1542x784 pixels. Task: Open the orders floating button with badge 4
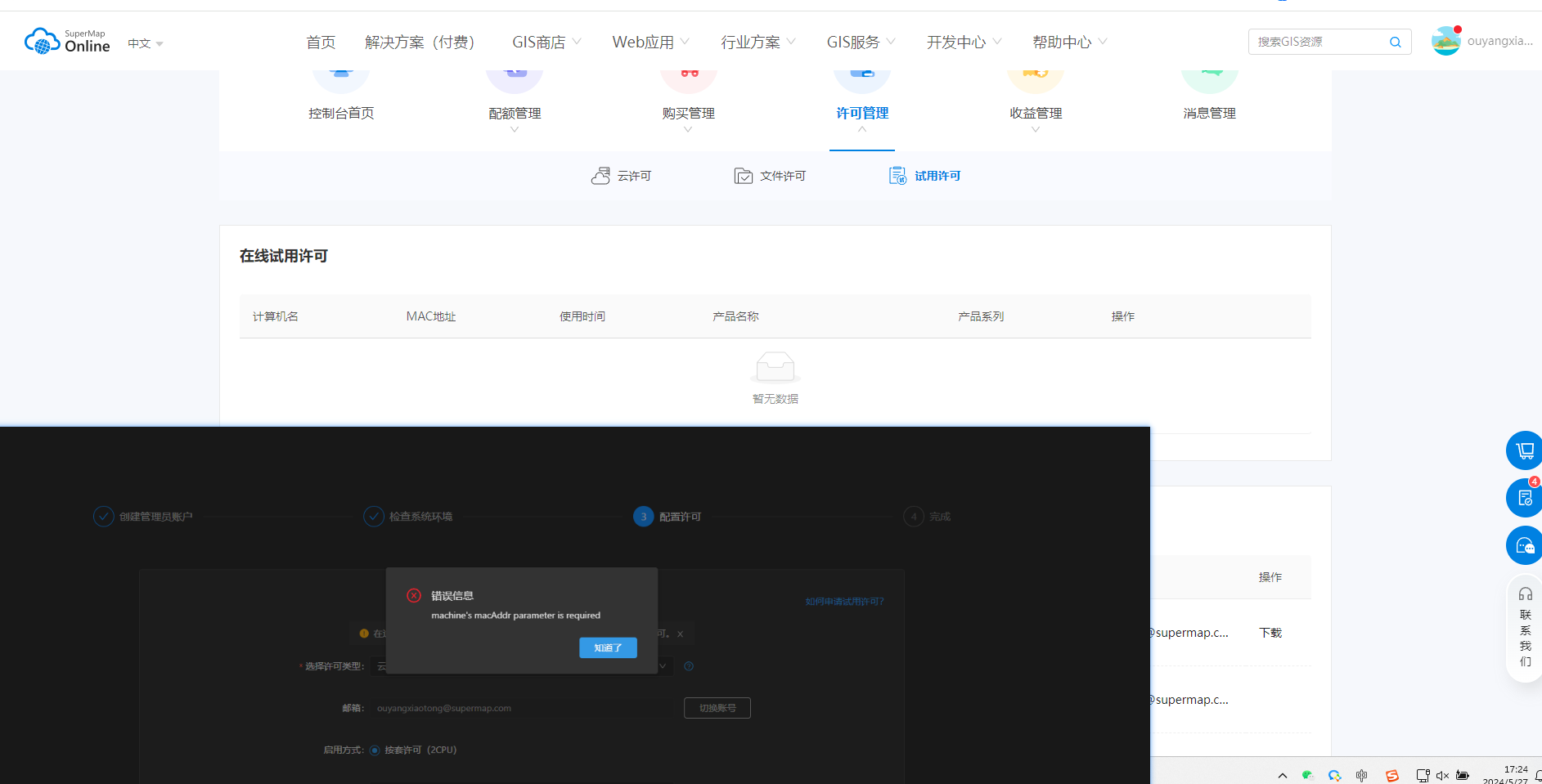pos(1524,498)
